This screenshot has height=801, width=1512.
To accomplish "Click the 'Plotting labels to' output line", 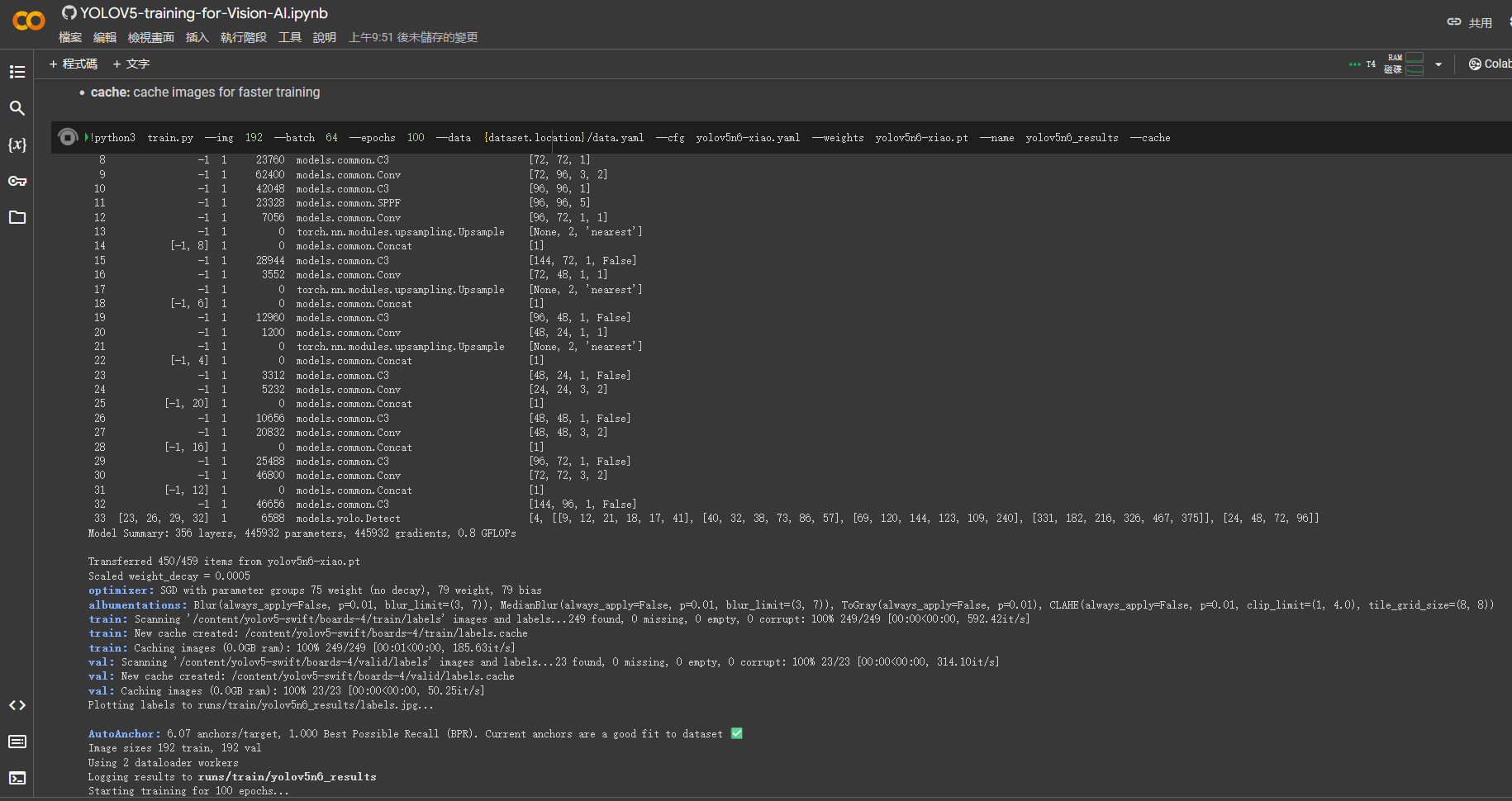I will pos(261,705).
